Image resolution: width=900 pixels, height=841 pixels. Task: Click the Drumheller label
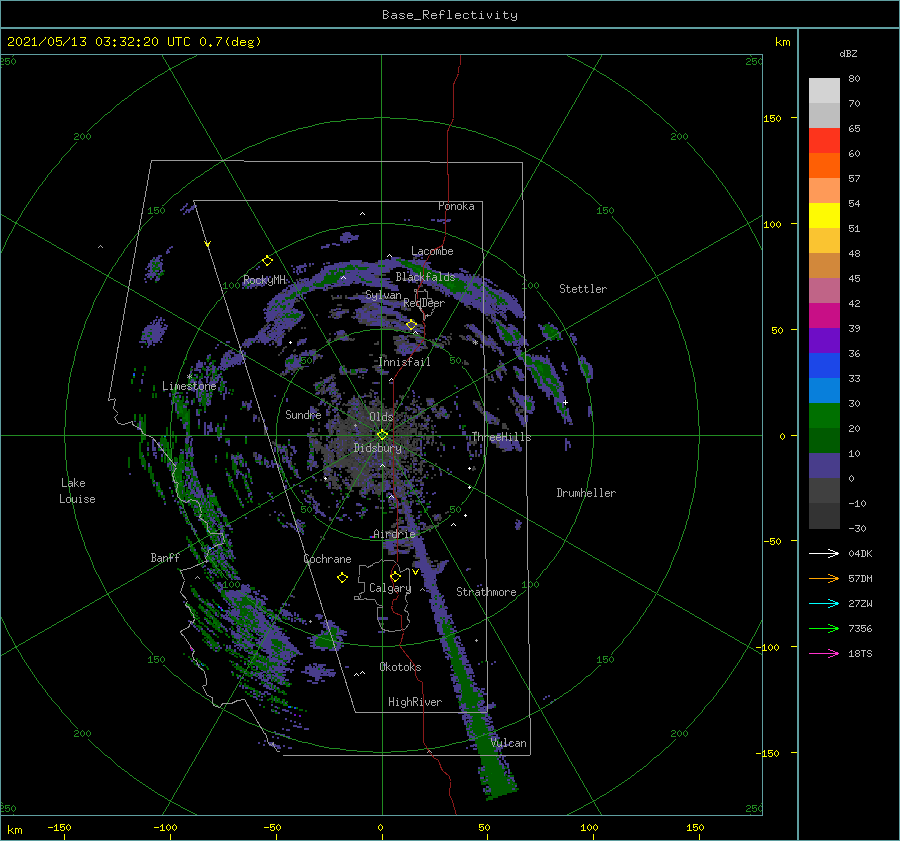(x=586, y=493)
